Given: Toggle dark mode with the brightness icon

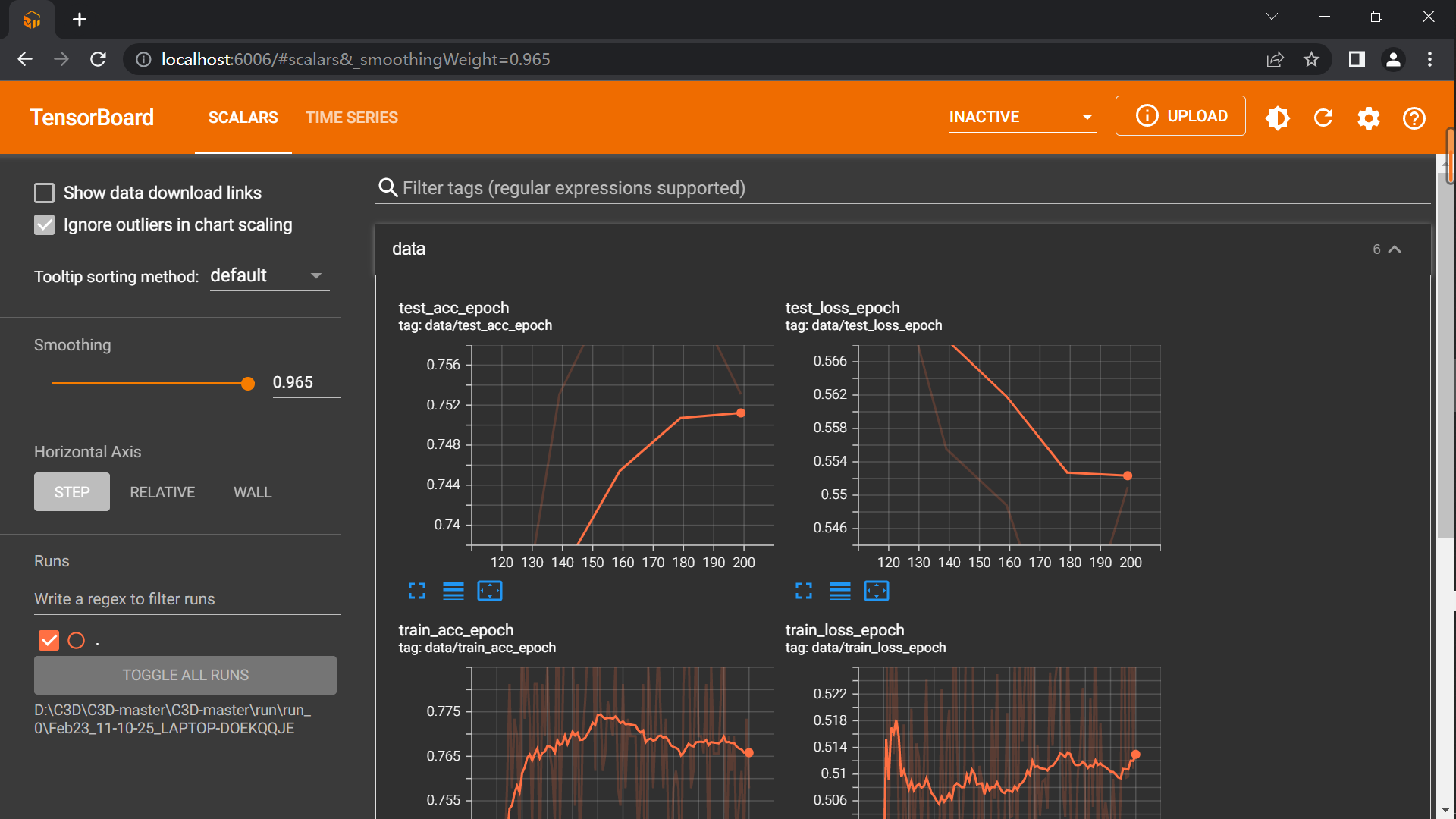Looking at the screenshot, I should 1277,118.
